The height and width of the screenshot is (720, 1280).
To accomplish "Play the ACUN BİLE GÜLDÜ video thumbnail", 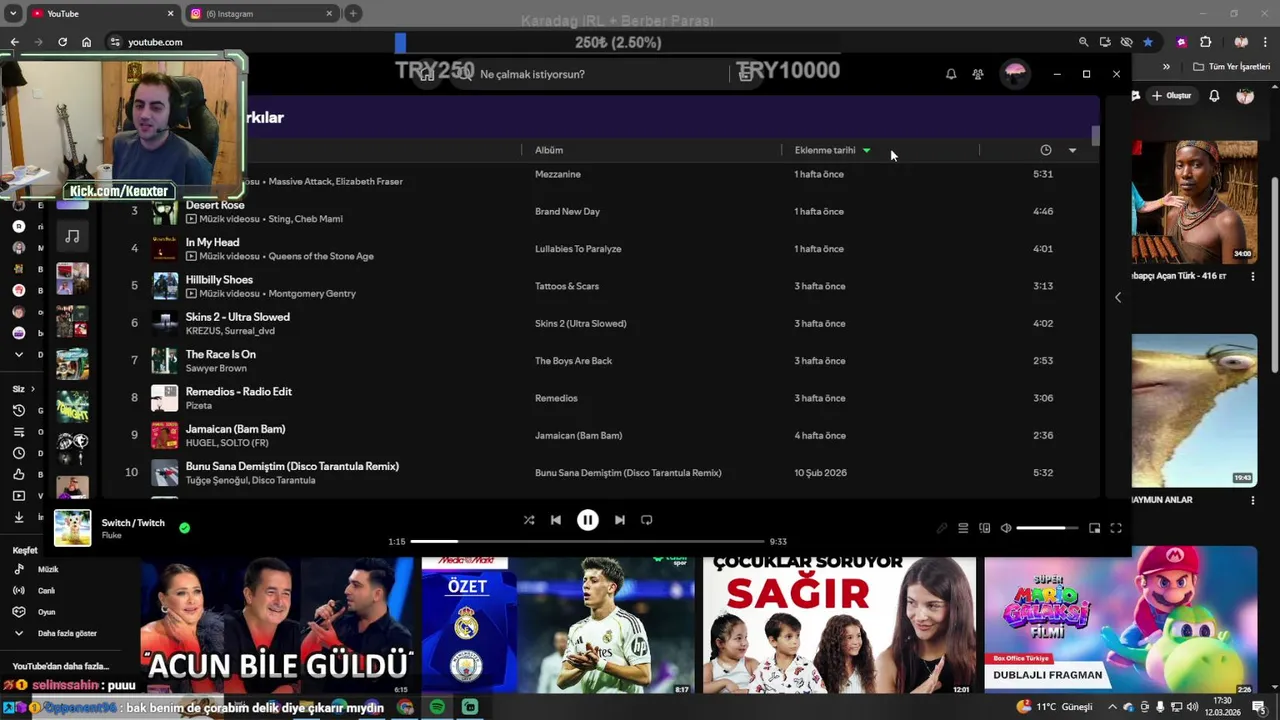I will pyautogui.click(x=277, y=625).
